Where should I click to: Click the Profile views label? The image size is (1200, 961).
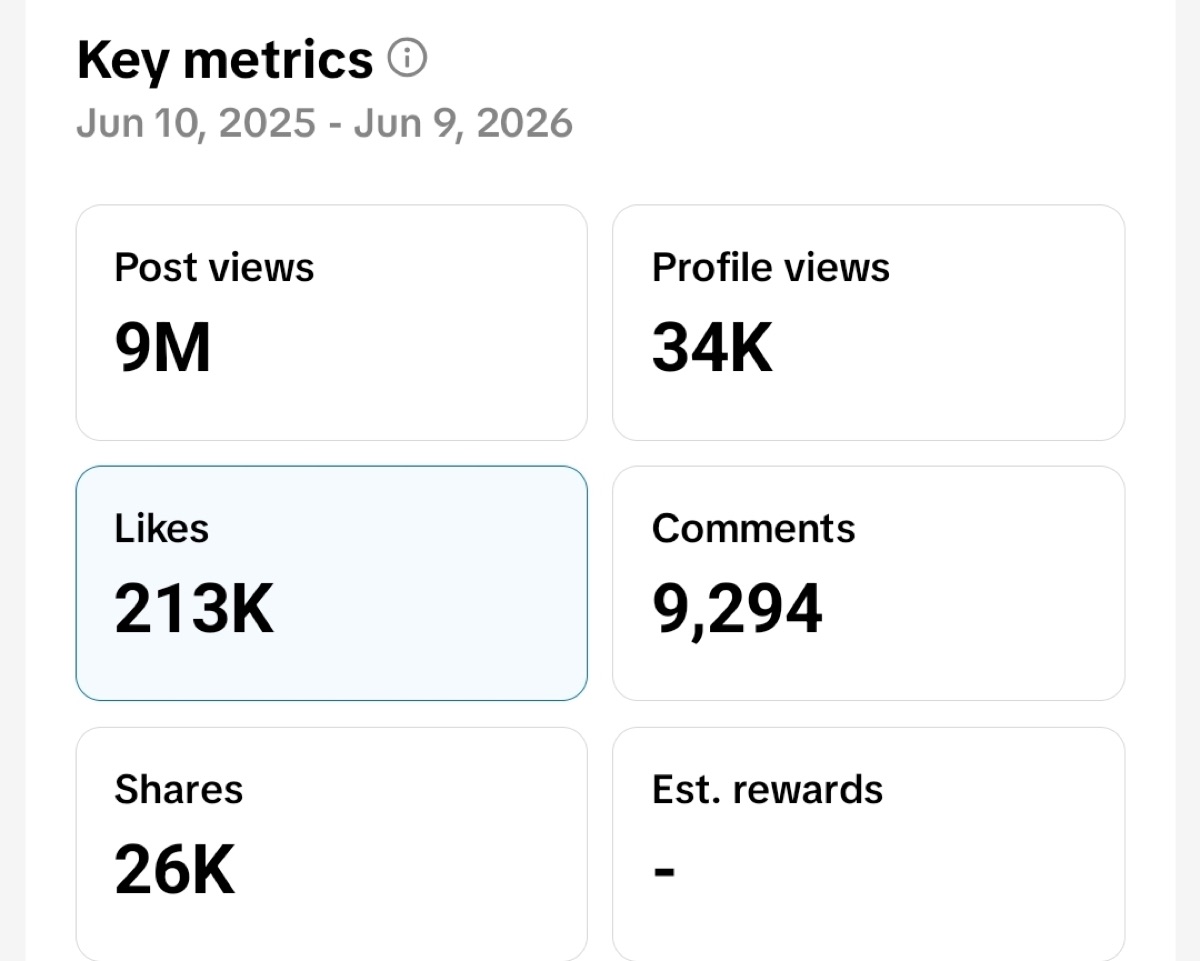[x=771, y=268]
